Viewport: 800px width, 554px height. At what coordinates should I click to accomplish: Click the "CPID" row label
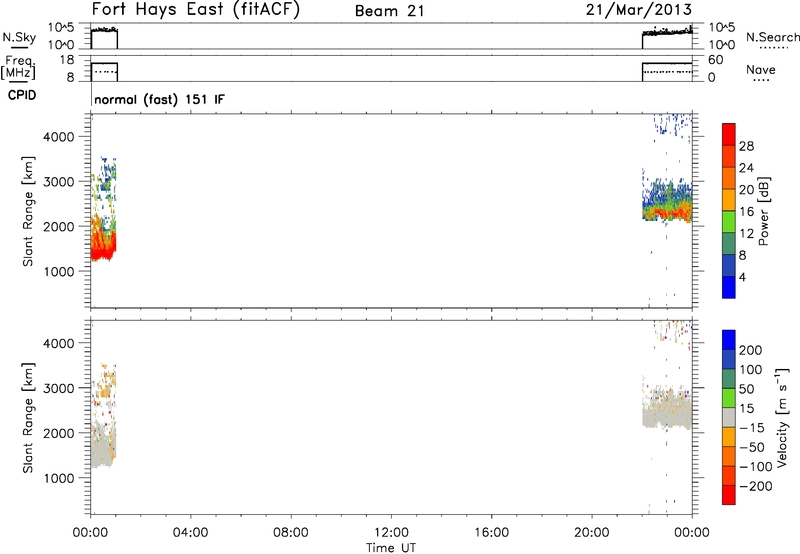tap(22, 95)
